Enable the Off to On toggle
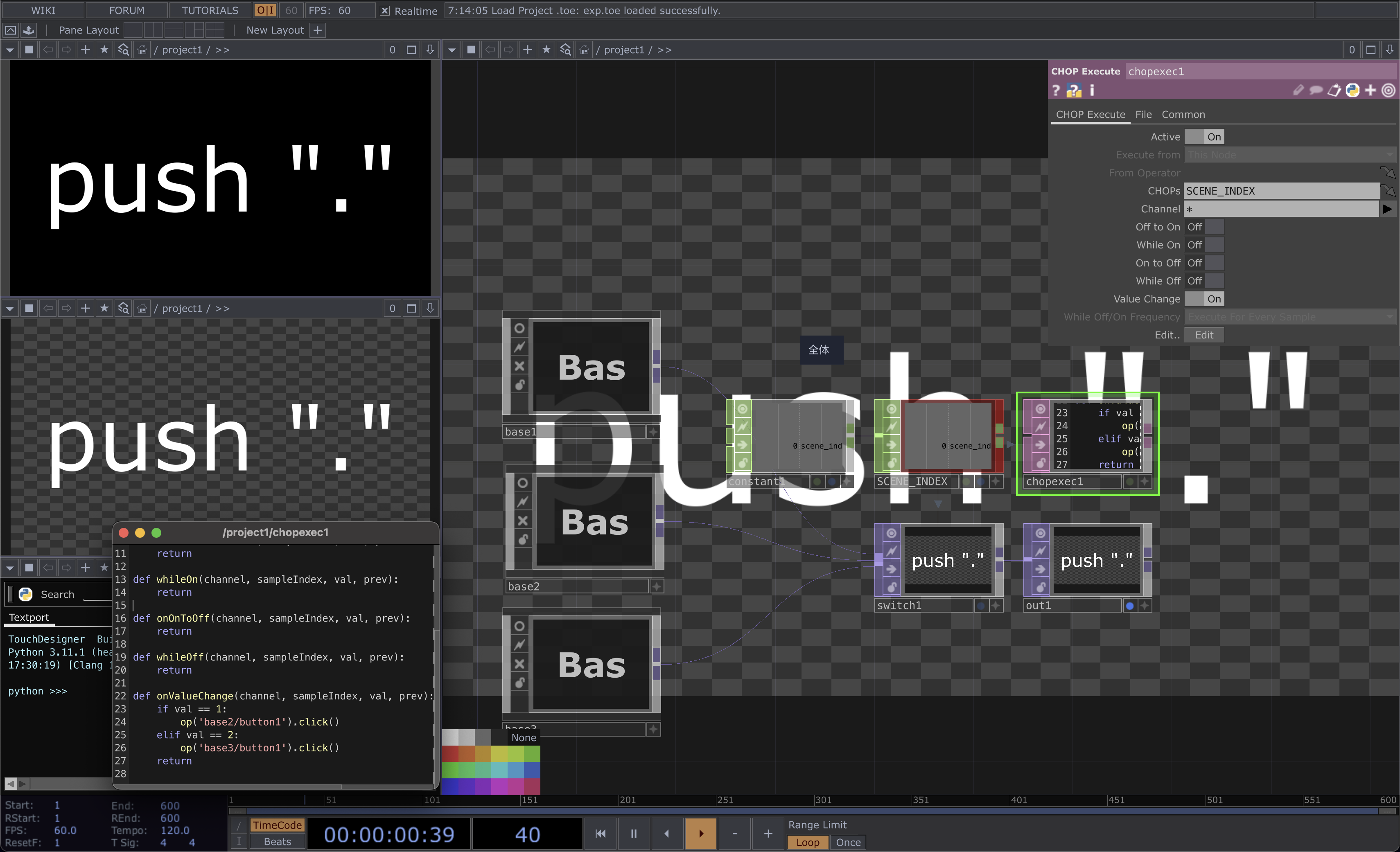 point(1205,227)
